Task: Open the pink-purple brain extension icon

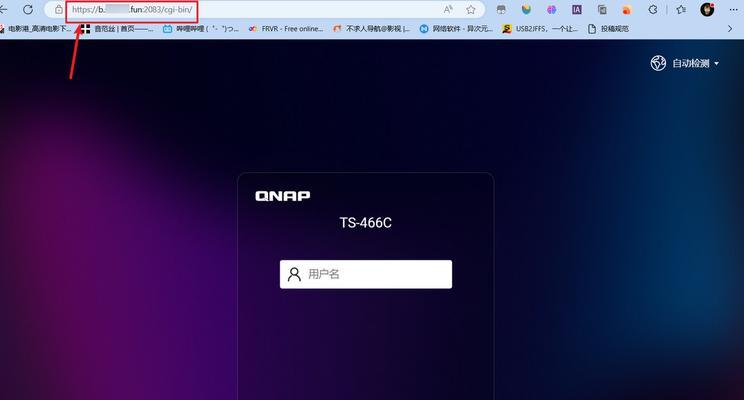Action: (x=551, y=9)
